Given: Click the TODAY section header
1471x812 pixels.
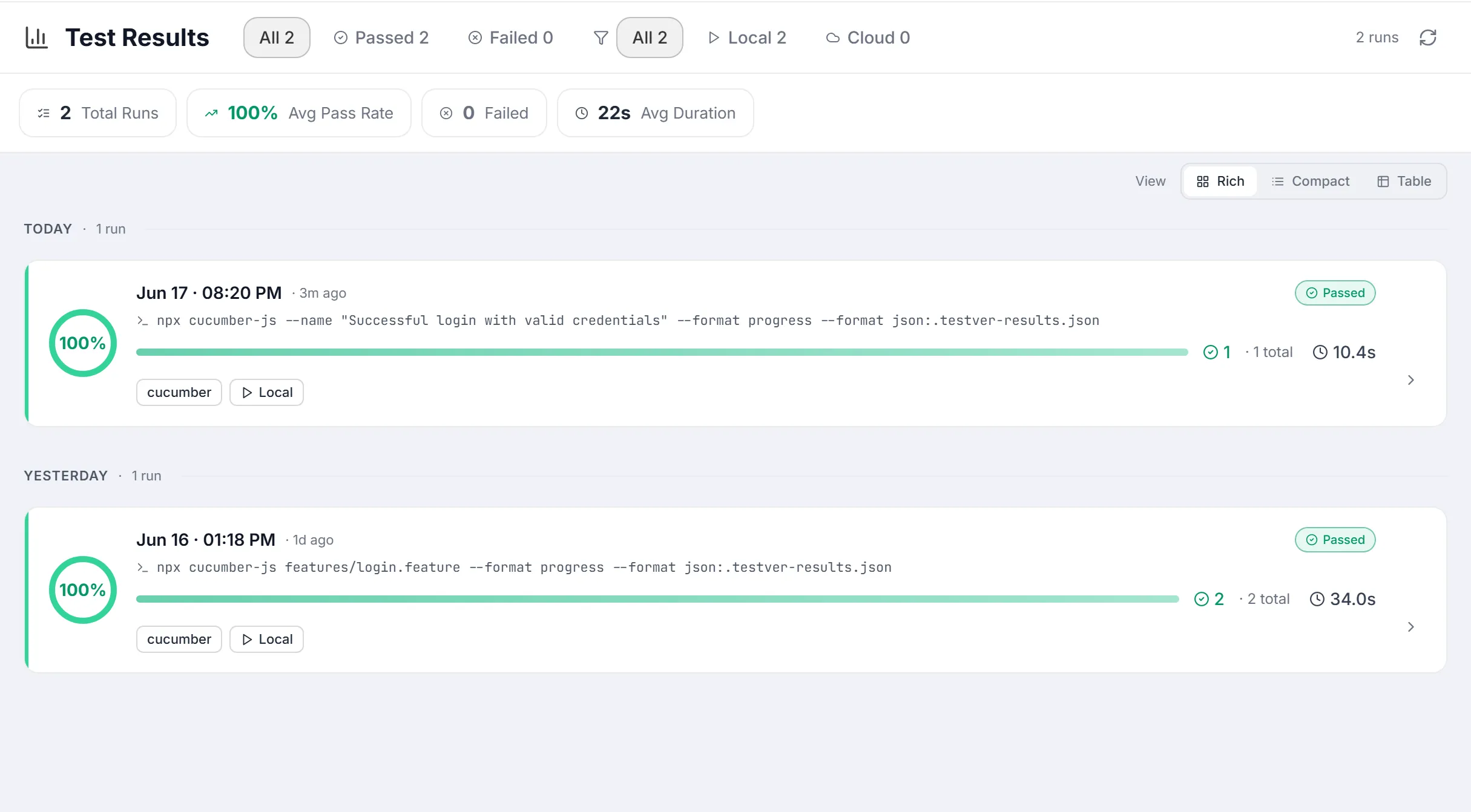Looking at the screenshot, I should click(x=48, y=229).
